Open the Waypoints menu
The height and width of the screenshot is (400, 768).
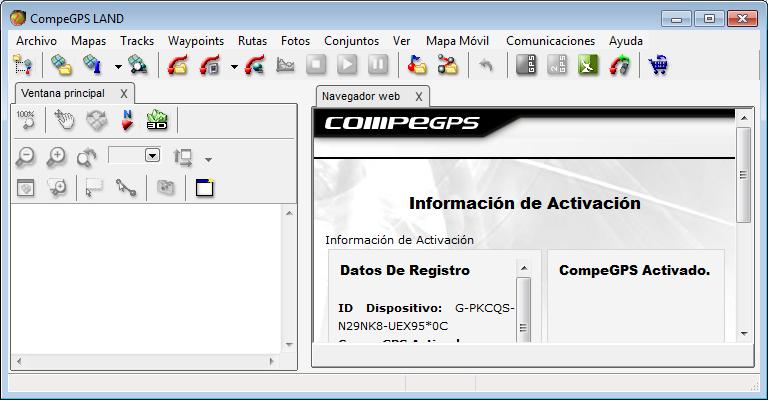coord(195,41)
